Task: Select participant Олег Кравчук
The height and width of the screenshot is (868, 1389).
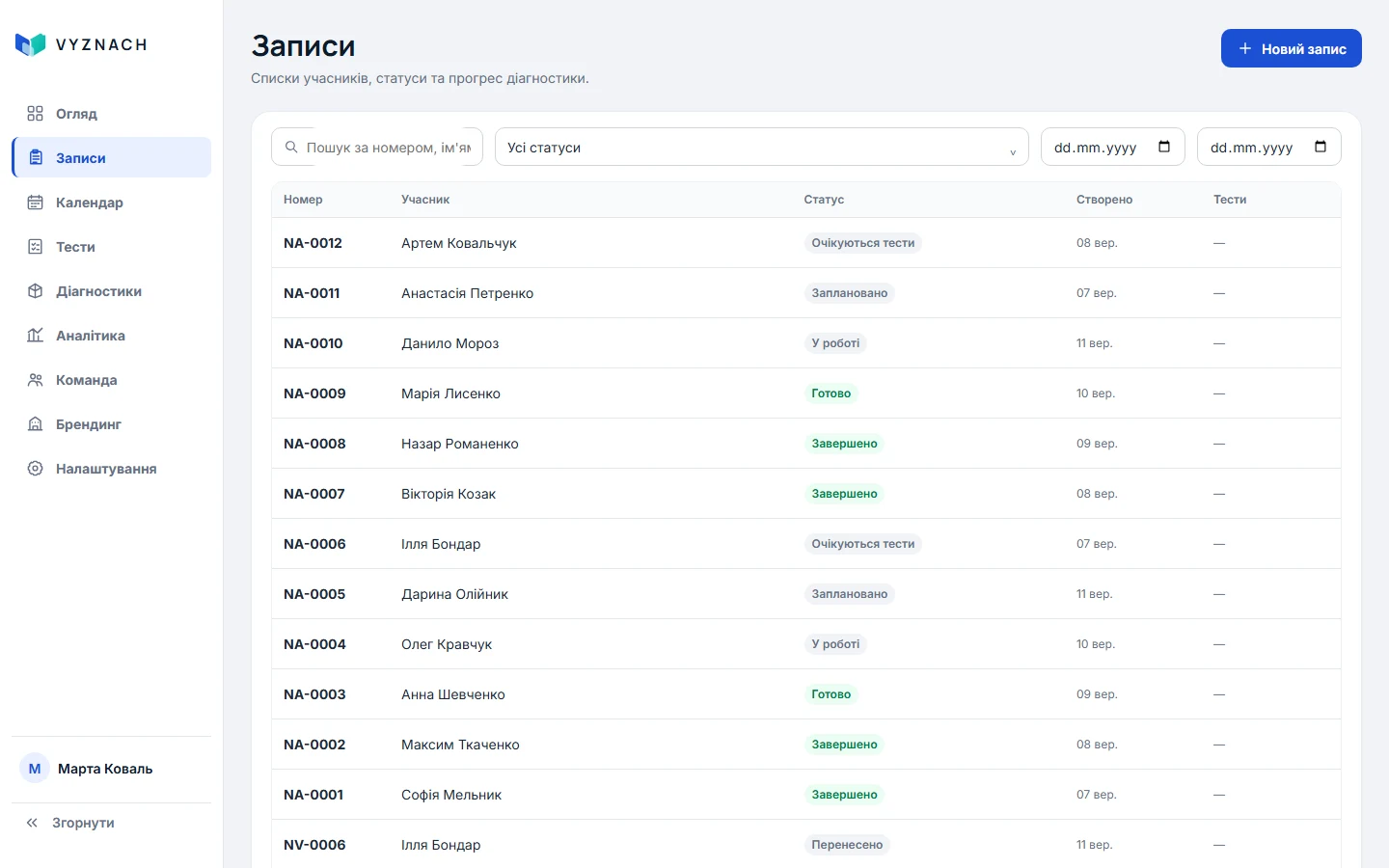Action: click(x=447, y=644)
